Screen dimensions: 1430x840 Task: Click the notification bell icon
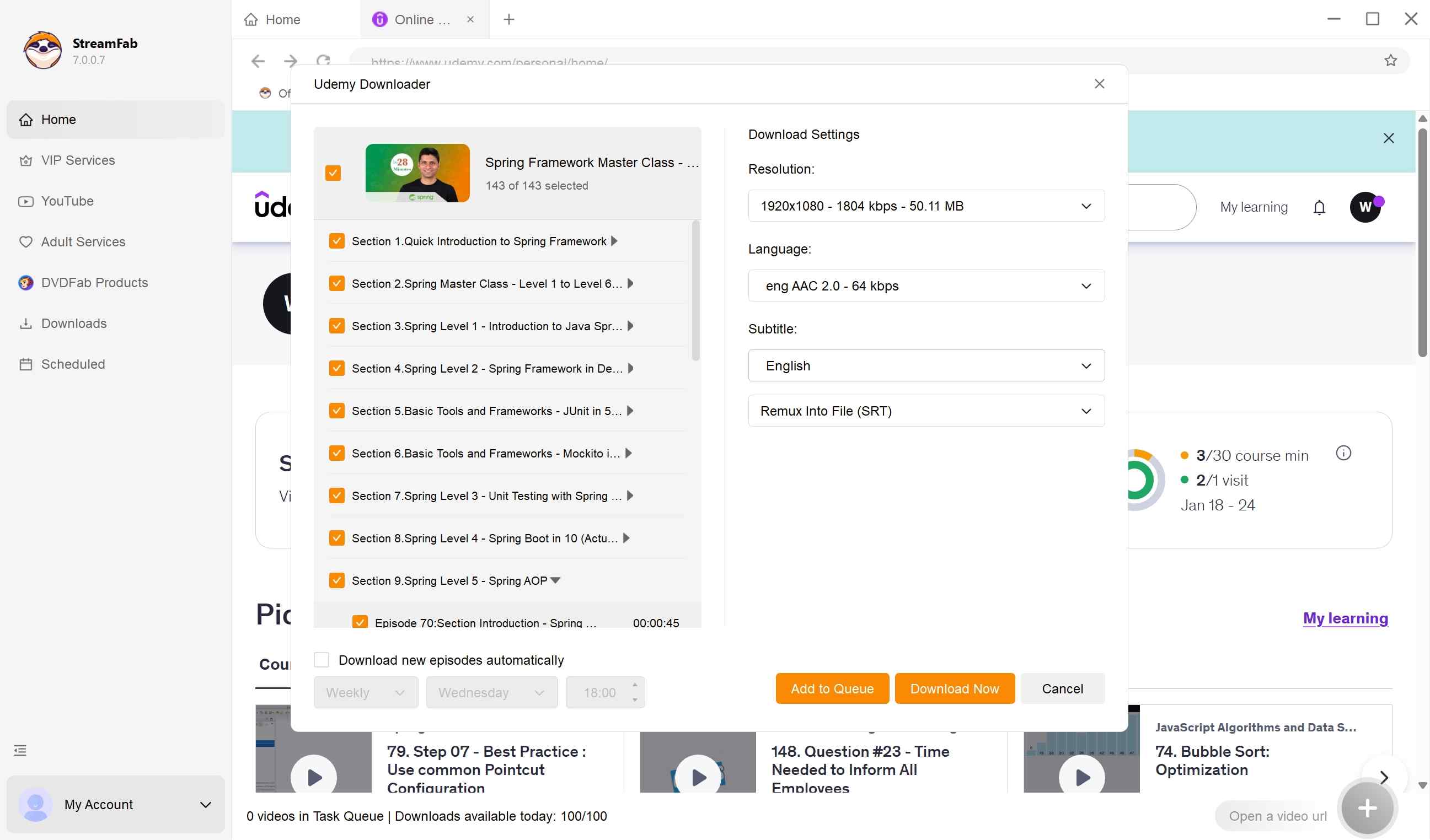click(x=1319, y=207)
